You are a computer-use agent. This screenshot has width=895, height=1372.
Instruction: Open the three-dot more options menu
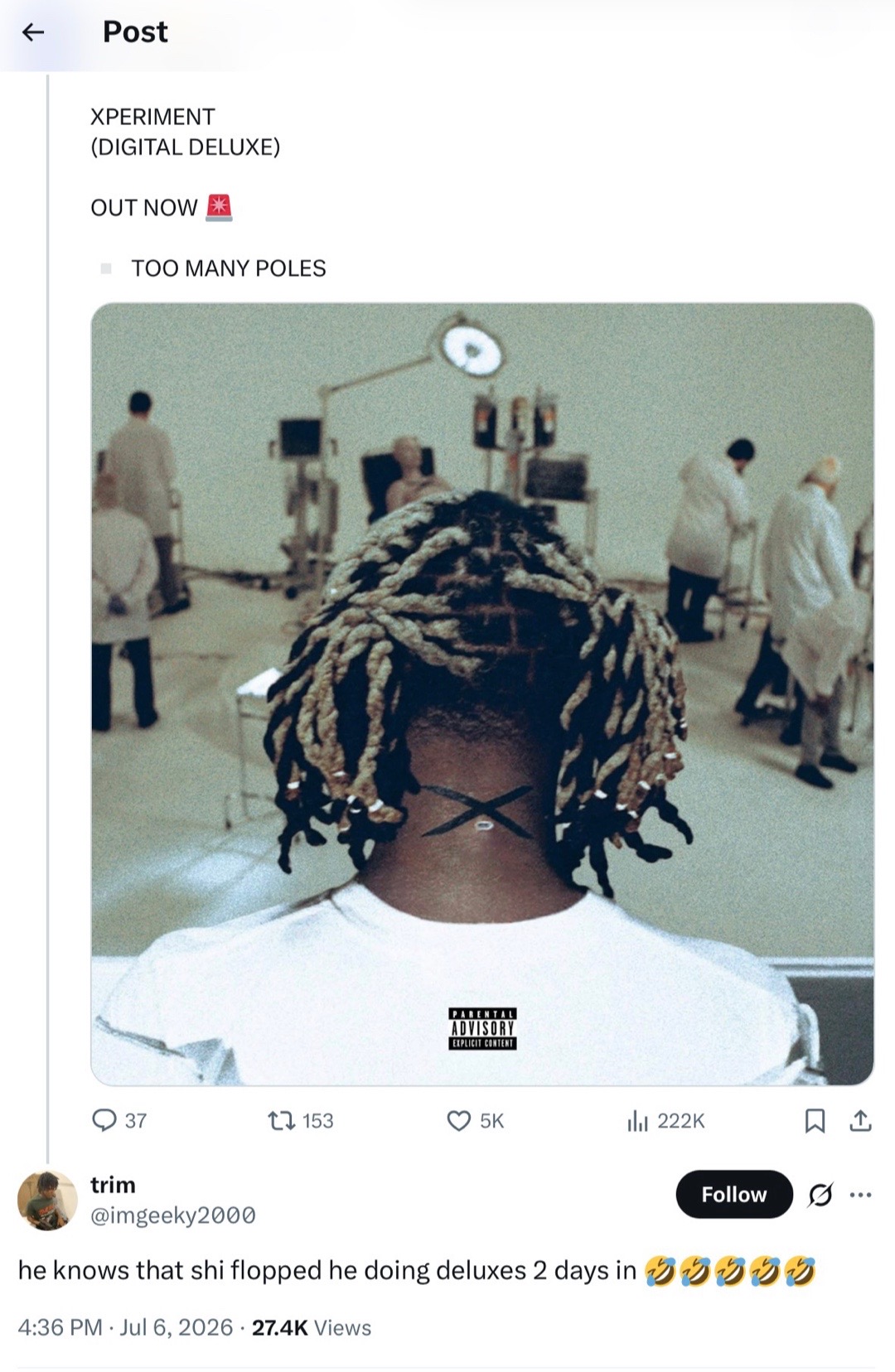(x=861, y=1195)
